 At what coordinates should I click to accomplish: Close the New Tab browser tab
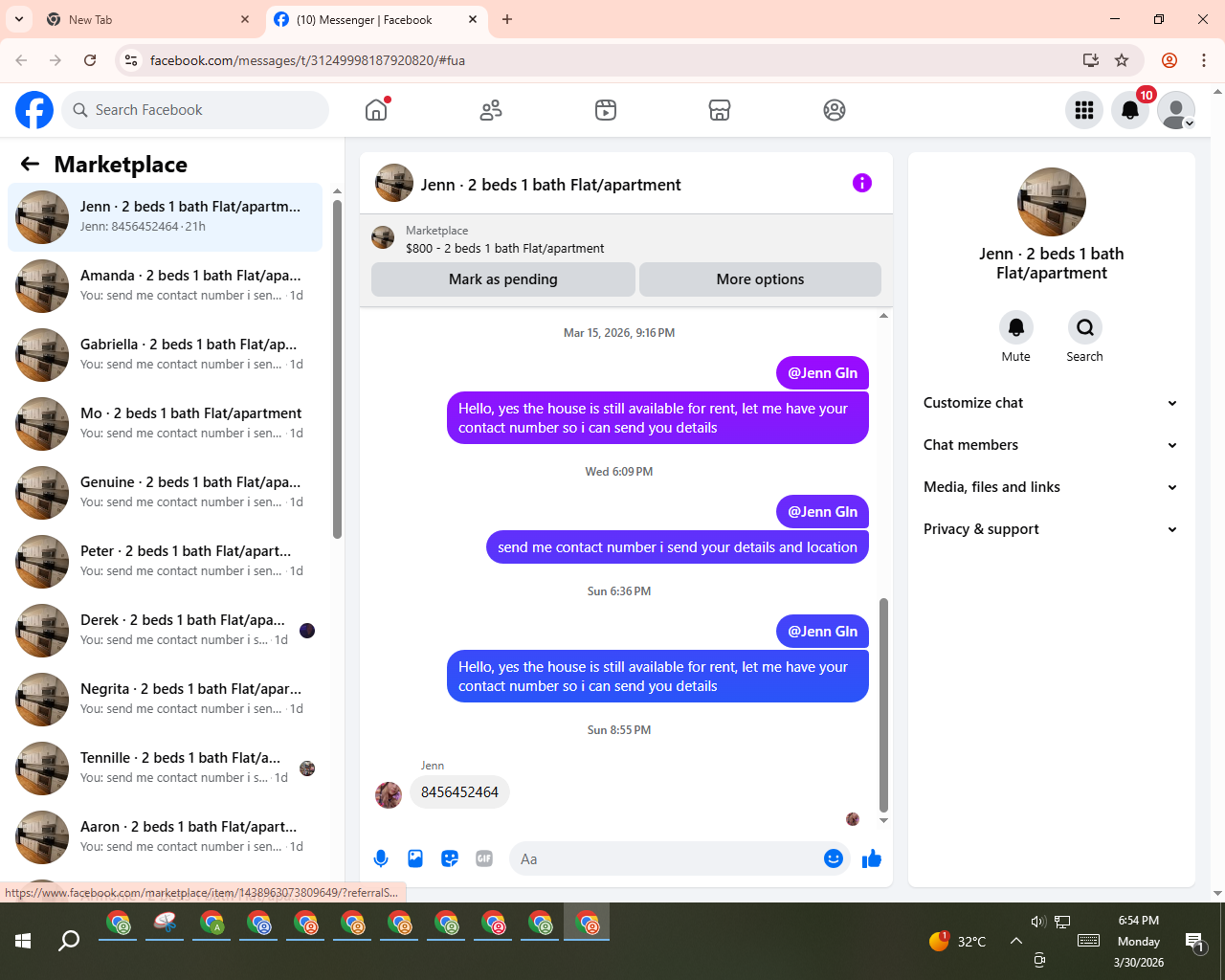[245, 19]
